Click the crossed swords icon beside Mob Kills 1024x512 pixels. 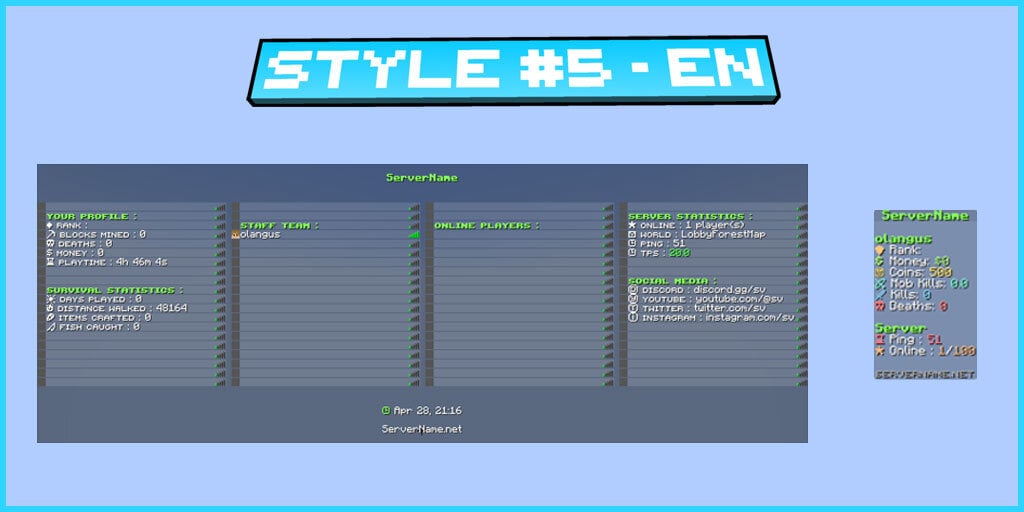[x=880, y=284]
